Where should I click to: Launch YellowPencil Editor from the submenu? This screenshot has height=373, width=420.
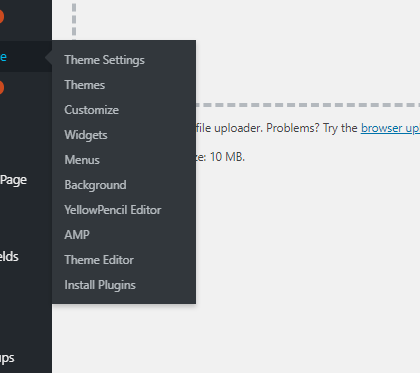point(113,210)
